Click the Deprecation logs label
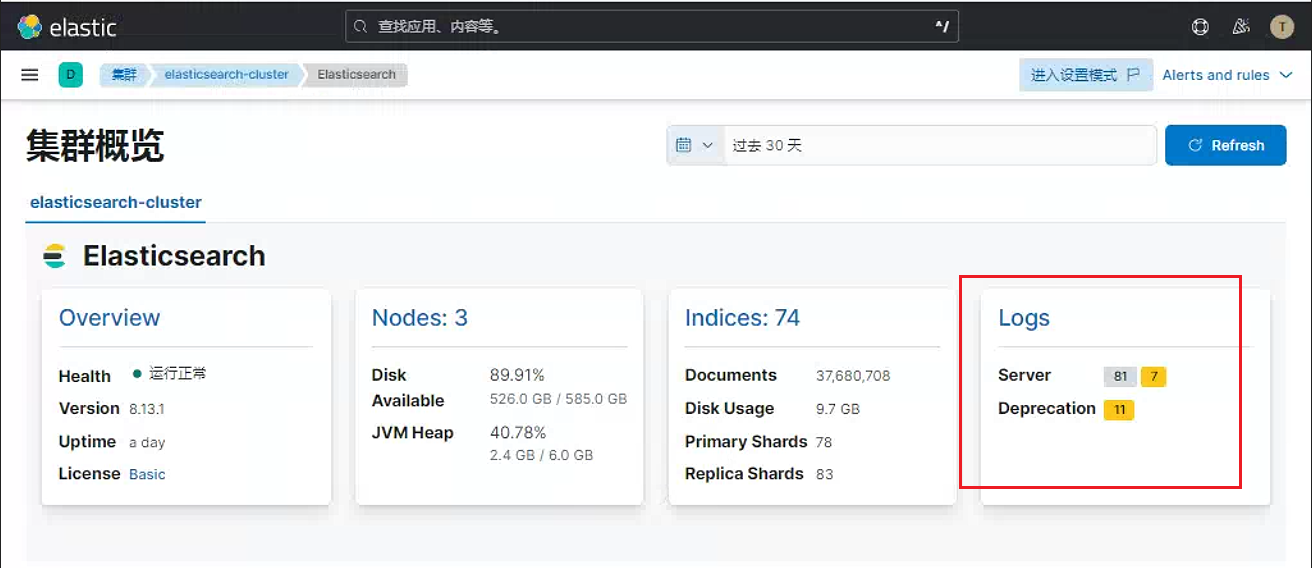 tap(1047, 409)
